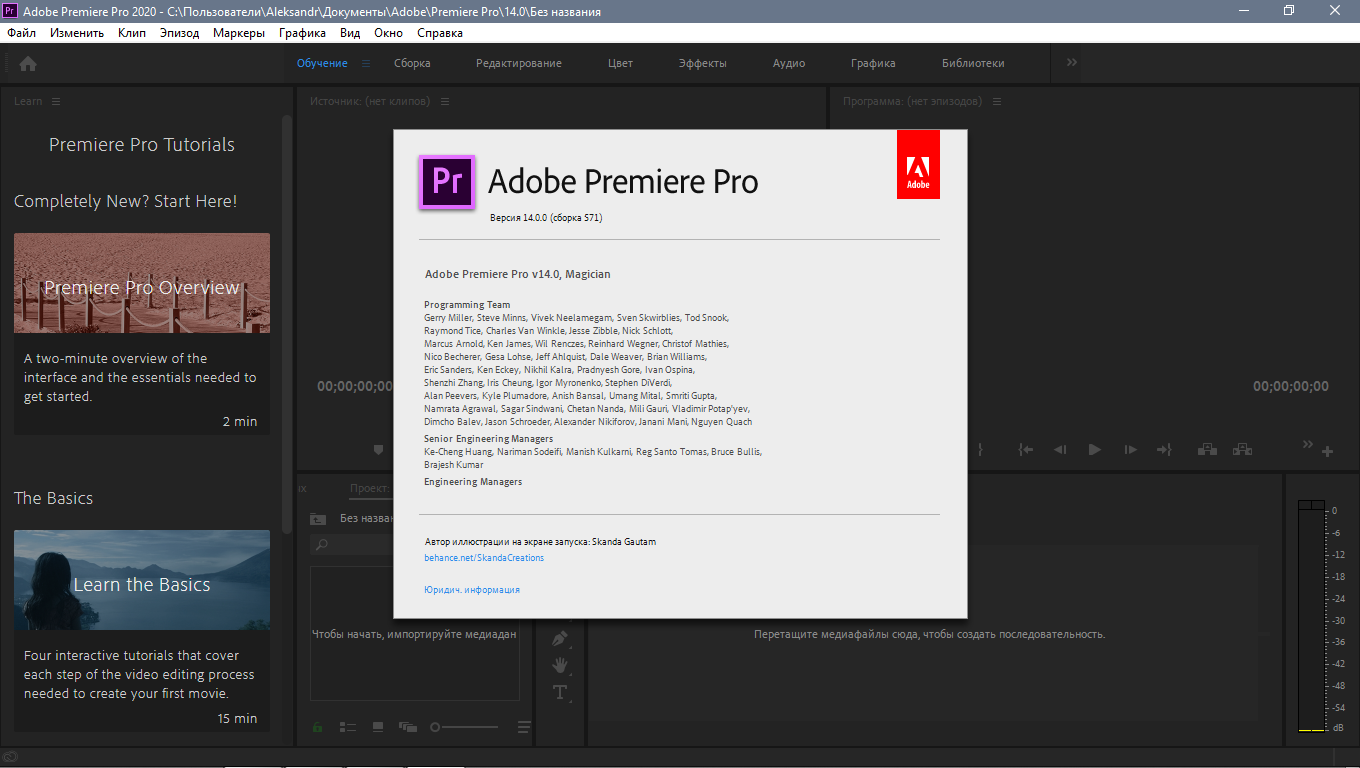Click the Home icon
This screenshot has width=1360, height=768.
click(28, 63)
